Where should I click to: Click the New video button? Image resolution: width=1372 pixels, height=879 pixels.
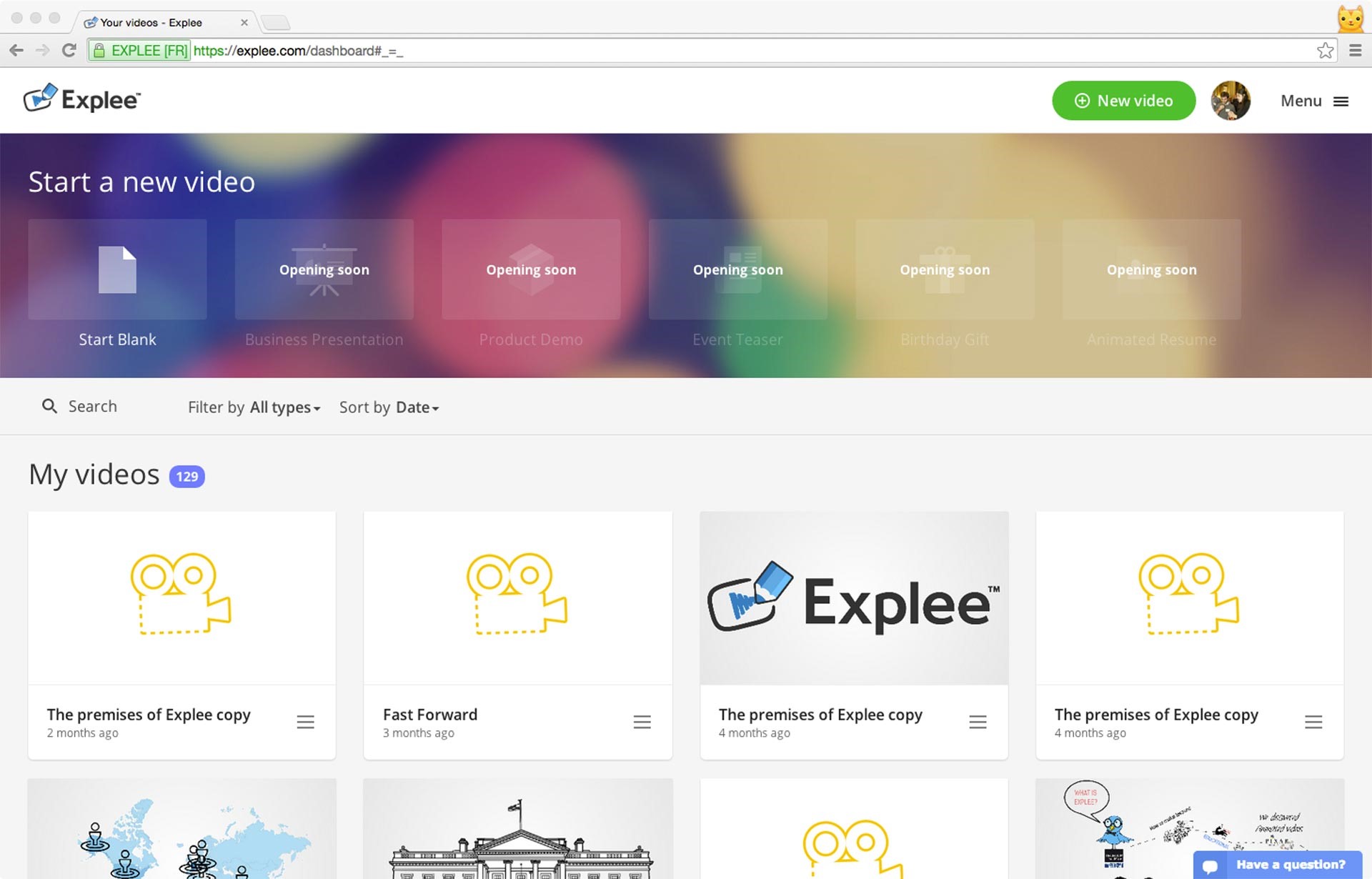coord(1123,101)
